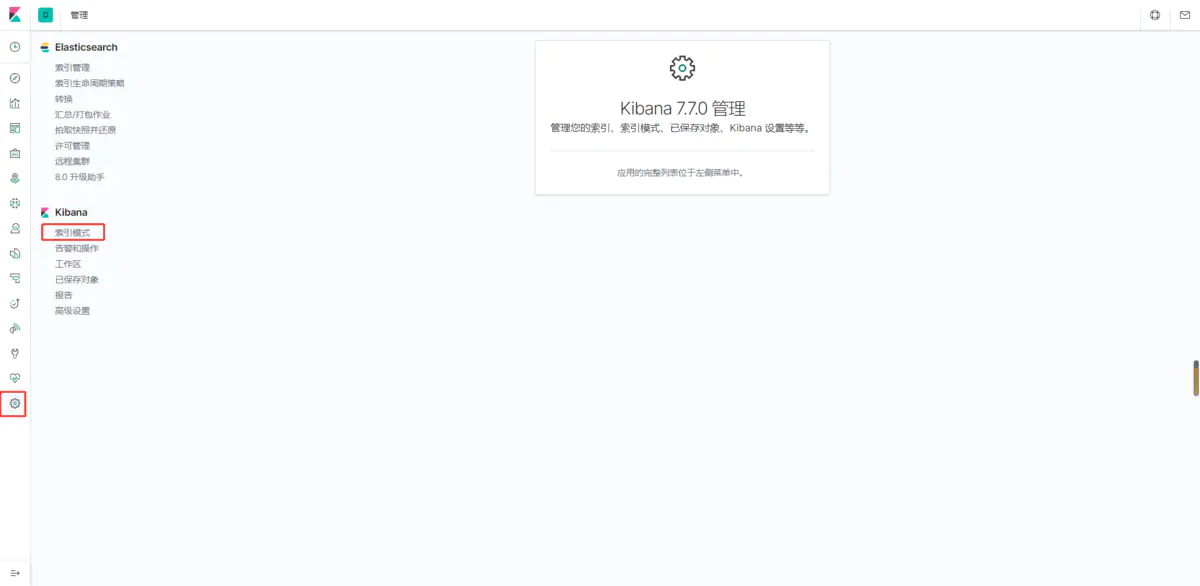Click the Kibana 7.7.0 管理 title
This screenshot has height=586, width=1200.
(682, 108)
